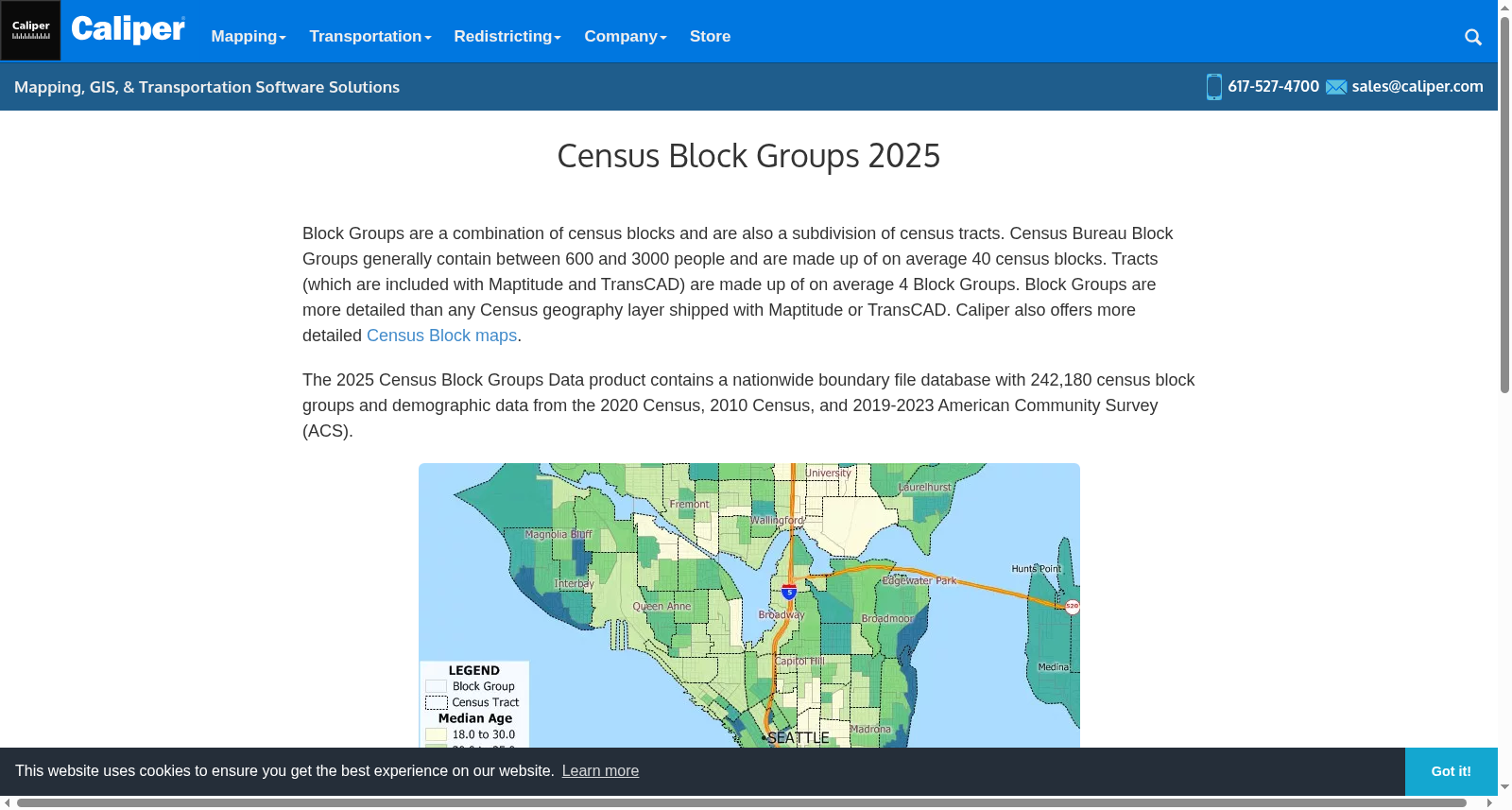
Task: Click the scroll left arrow
Action: tap(8, 803)
